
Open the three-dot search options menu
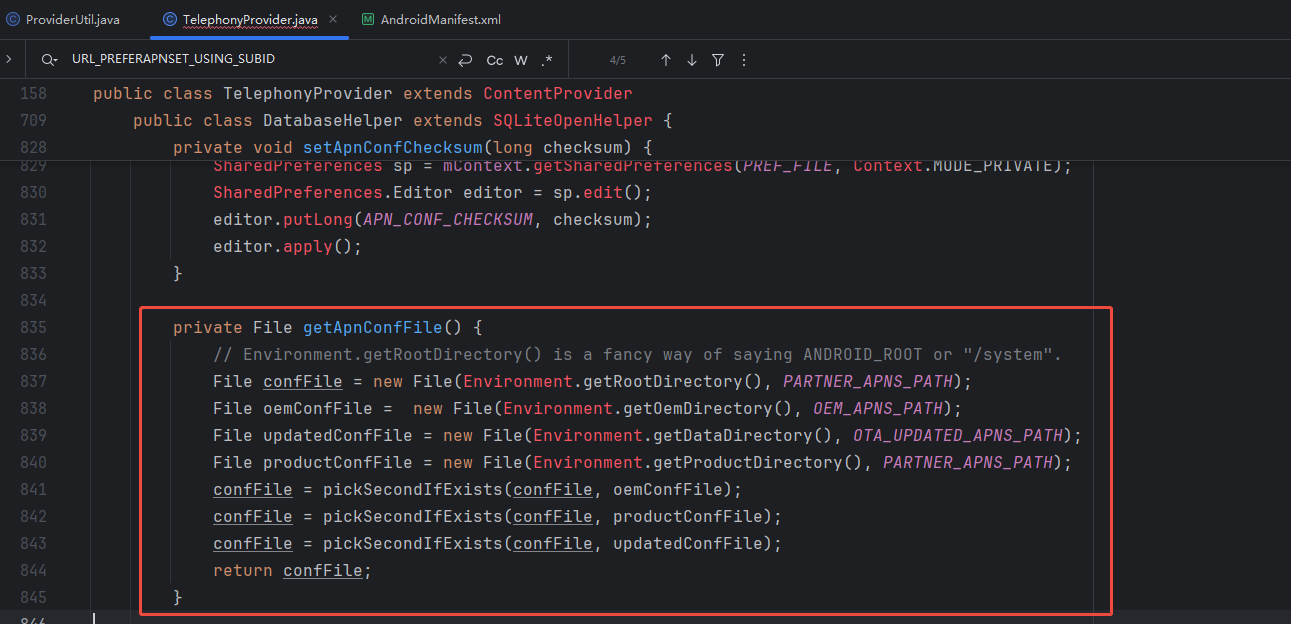(744, 60)
